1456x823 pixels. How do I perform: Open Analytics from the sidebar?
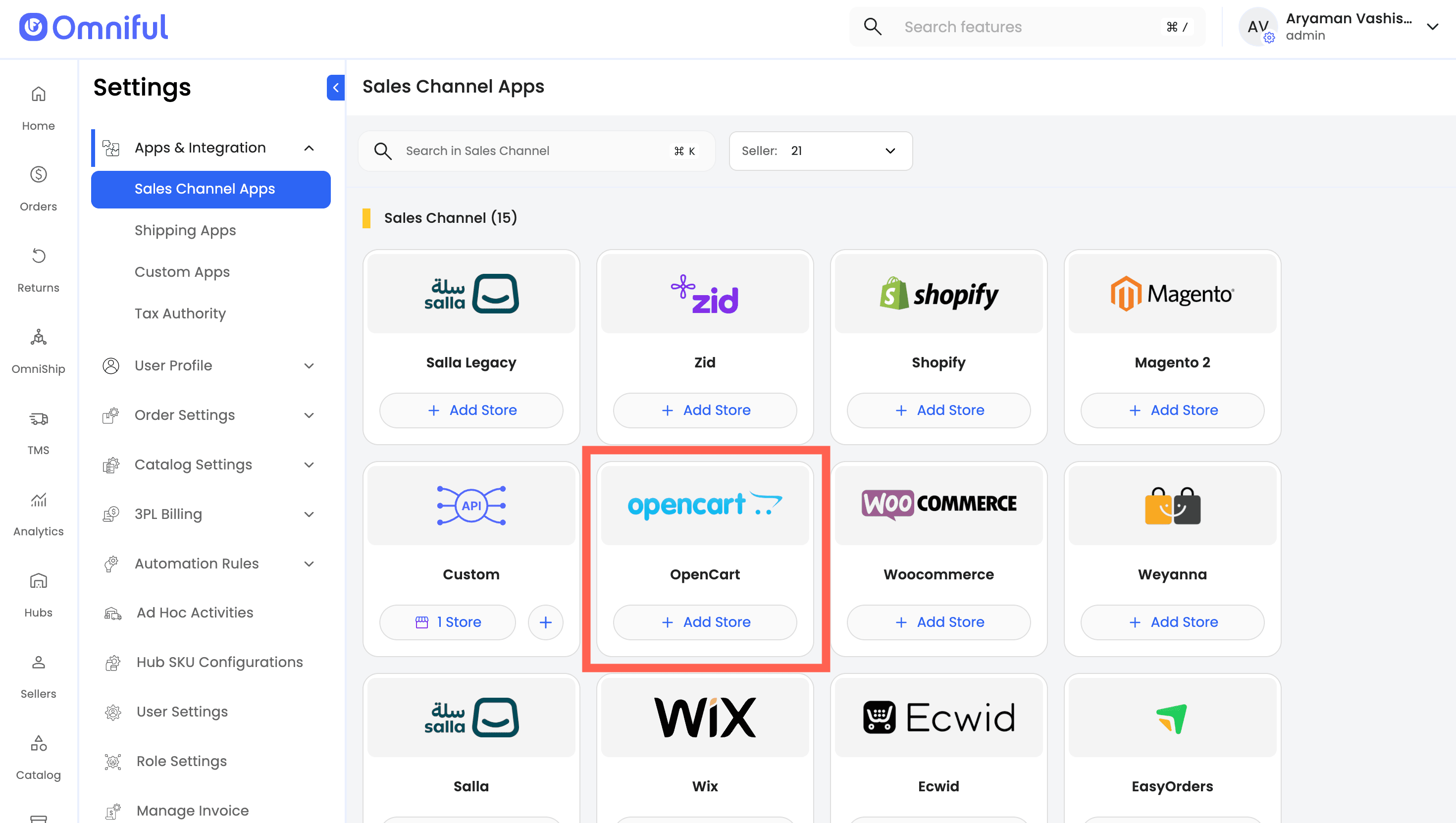click(x=38, y=500)
